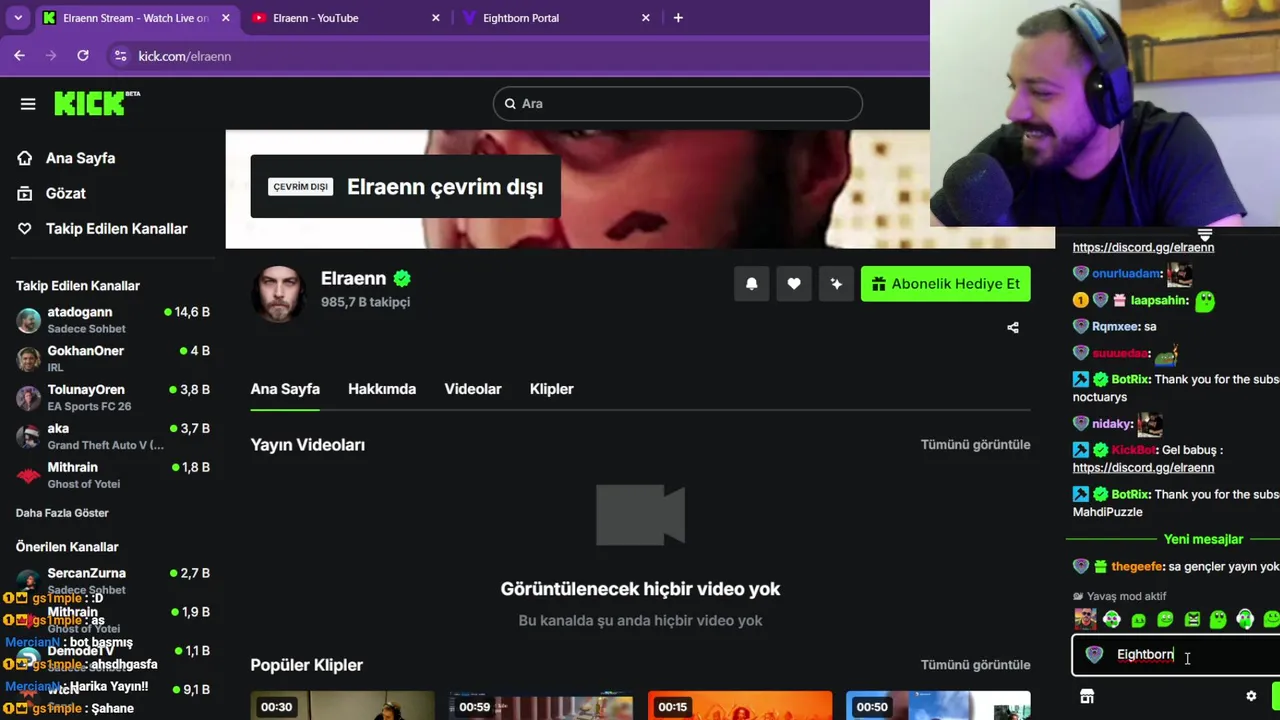Click Tümünü görüntüle for Yayın Videoları
The image size is (1280, 720).
coord(975,445)
